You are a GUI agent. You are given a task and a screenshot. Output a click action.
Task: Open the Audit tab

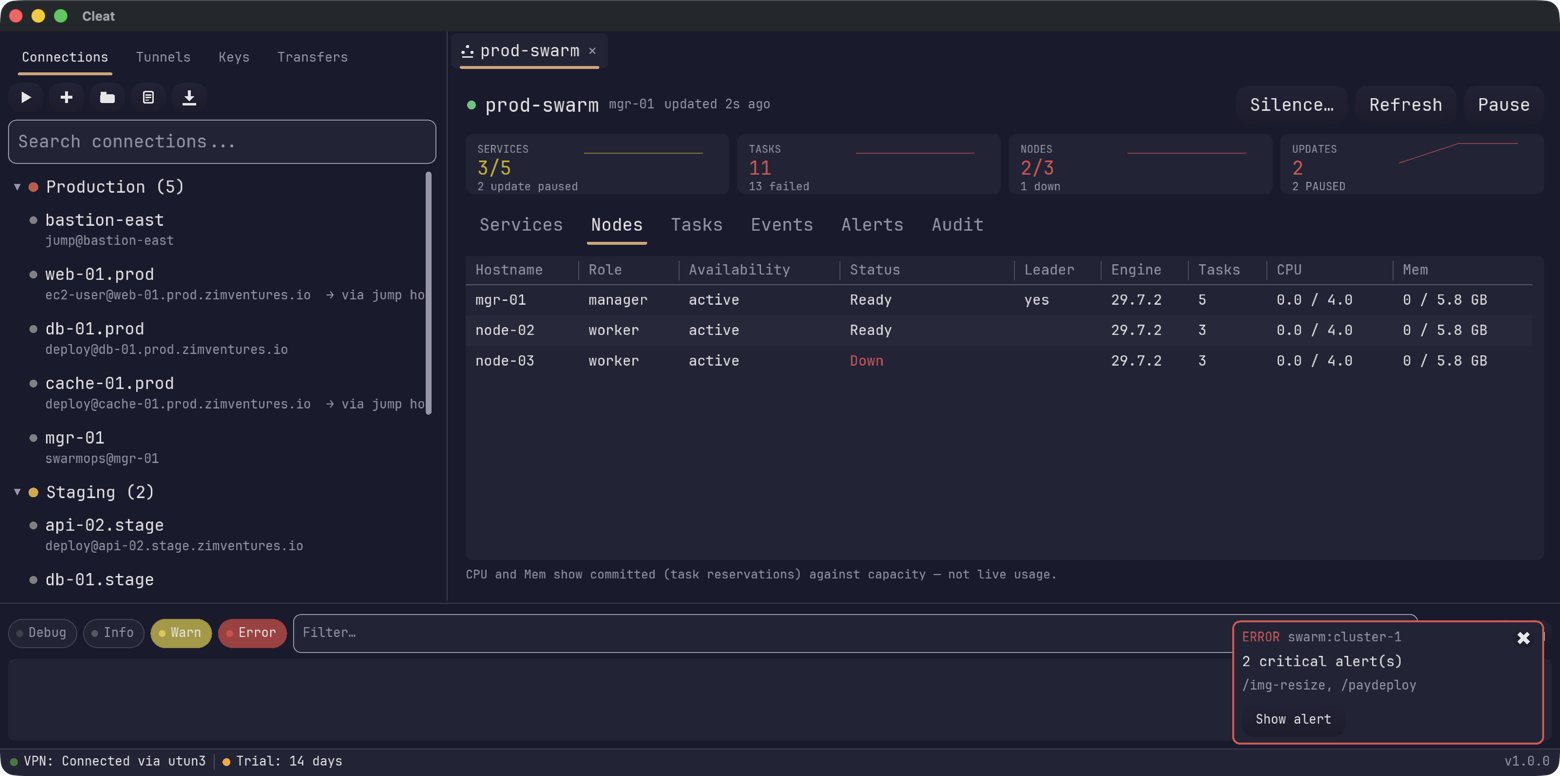tap(957, 225)
